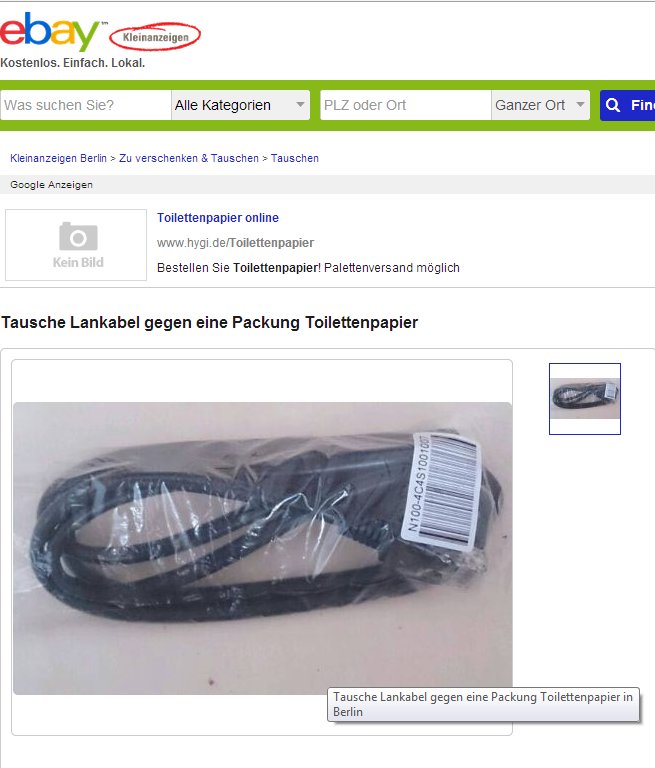Screen dimensions: 655x768
Task: Click the main LAN cable photo
Action: pos(263,548)
